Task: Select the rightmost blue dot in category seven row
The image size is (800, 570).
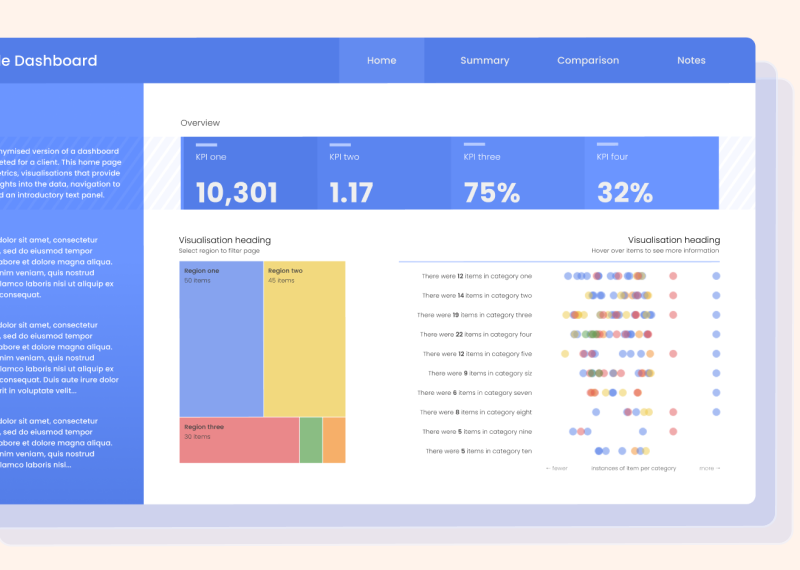Action: coord(716,392)
